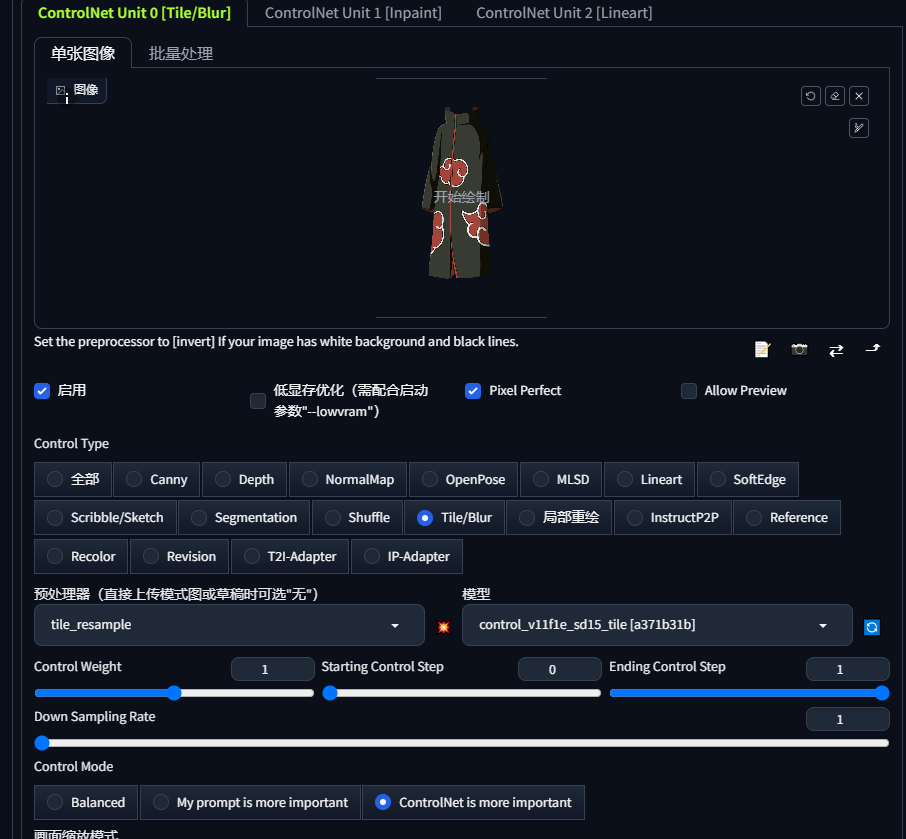
Task: Click the Starting Control Step slider
Action: pyautogui.click(x=462, y=693)
